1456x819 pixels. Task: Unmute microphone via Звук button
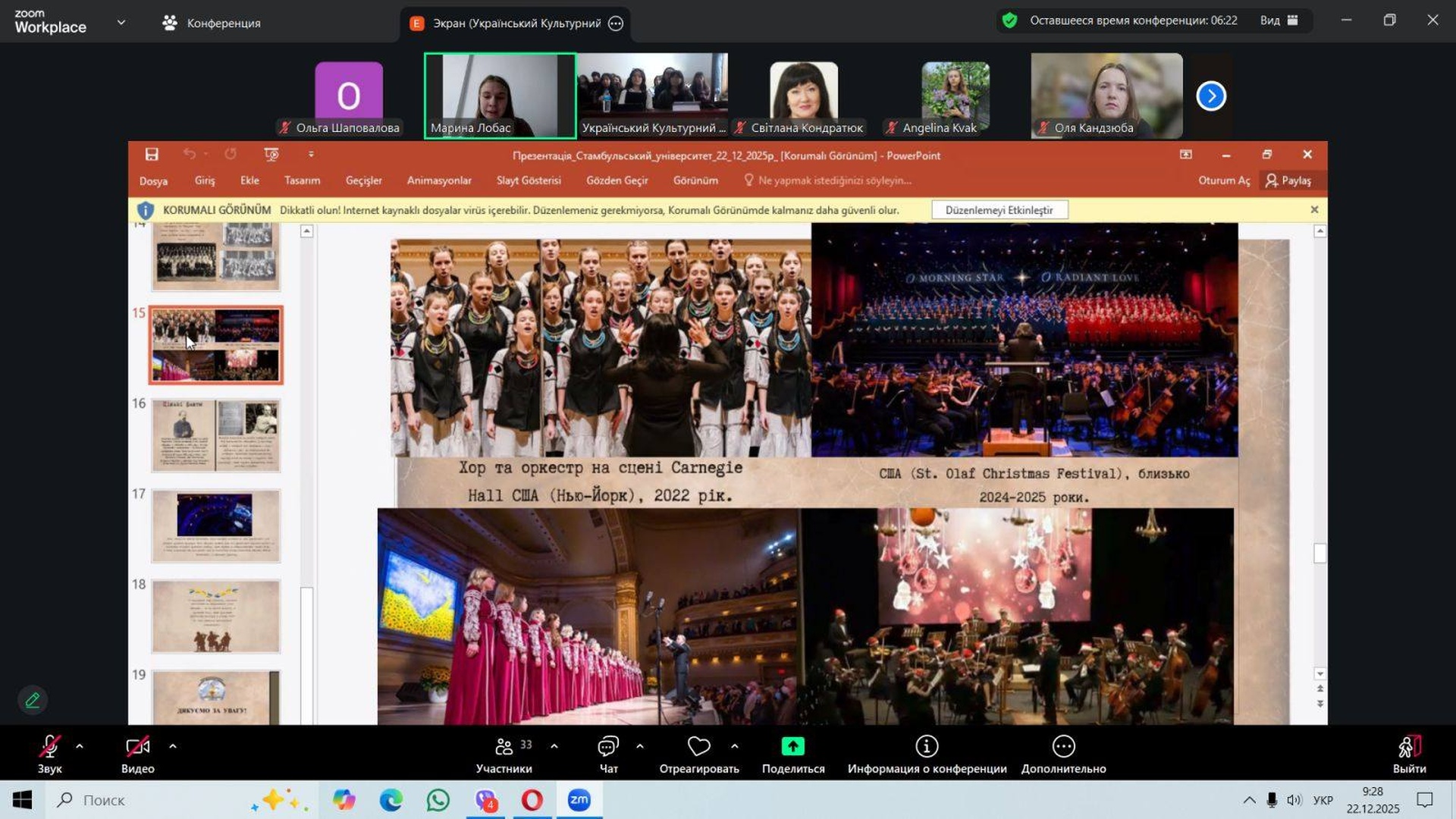coord(49,747)
